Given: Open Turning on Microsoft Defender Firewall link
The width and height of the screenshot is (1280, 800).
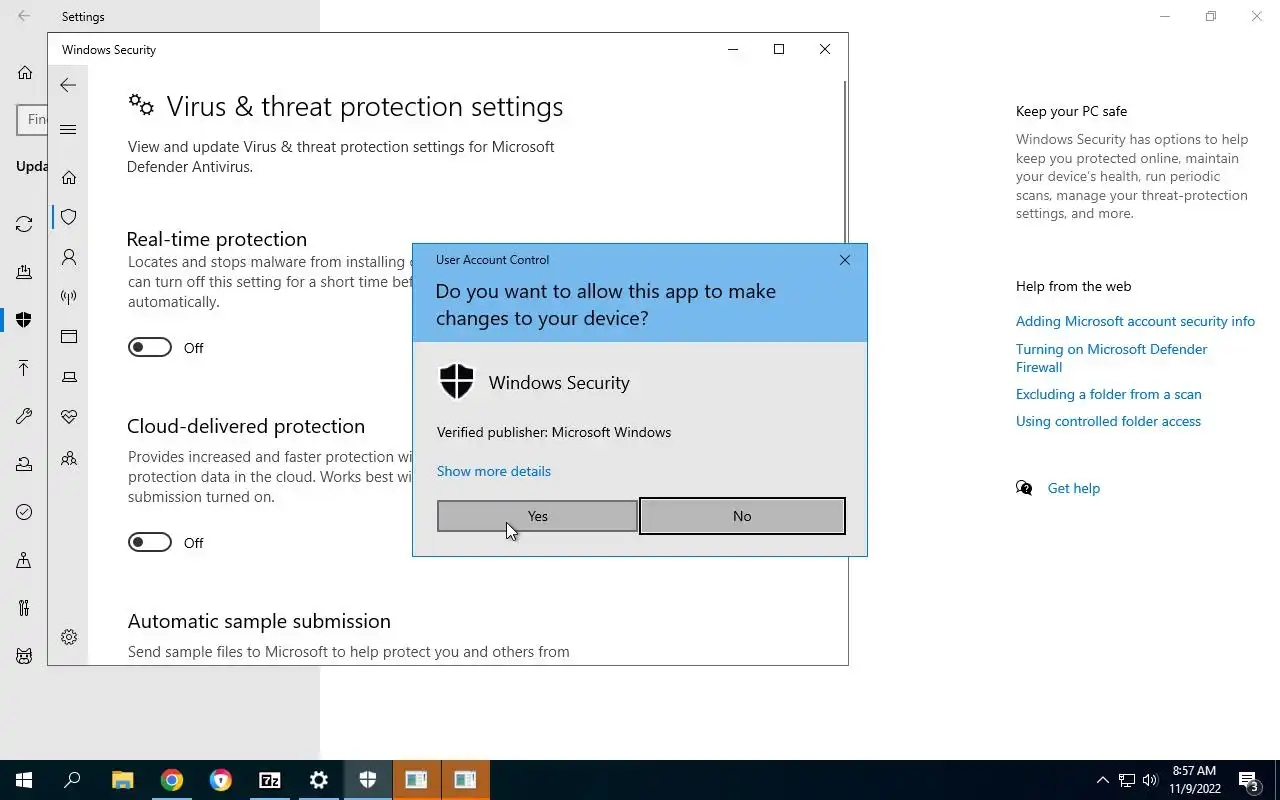Looking at the screenshot, I should coord(1111,358).
